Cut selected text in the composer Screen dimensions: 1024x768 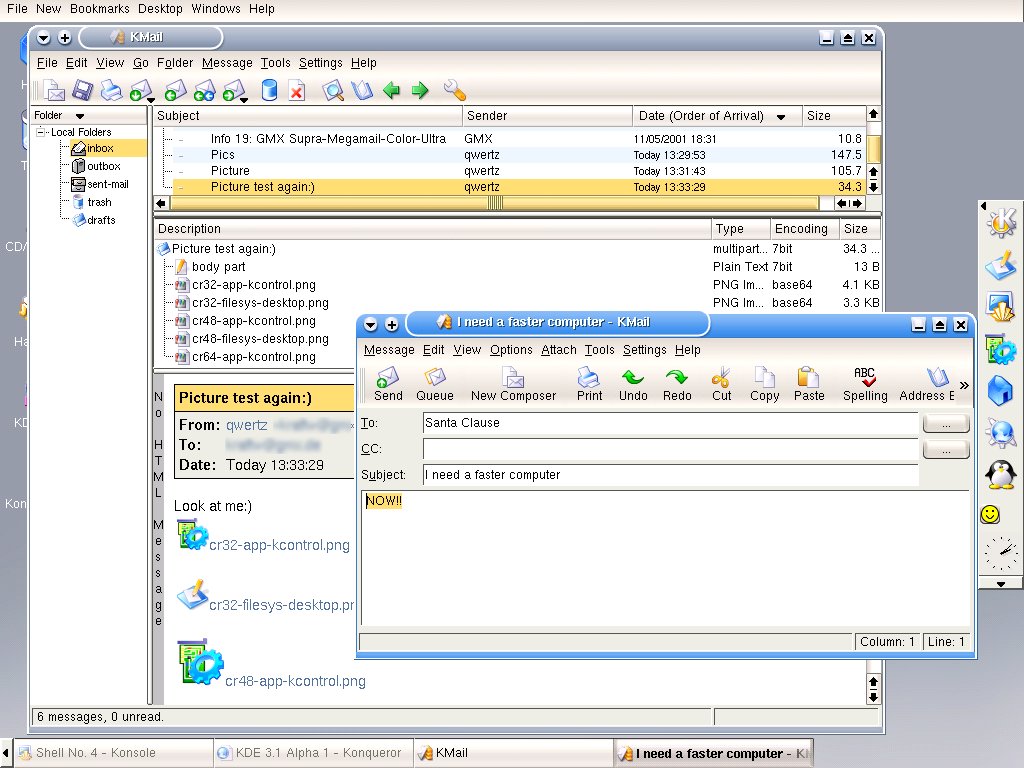[x=722, y=384]
